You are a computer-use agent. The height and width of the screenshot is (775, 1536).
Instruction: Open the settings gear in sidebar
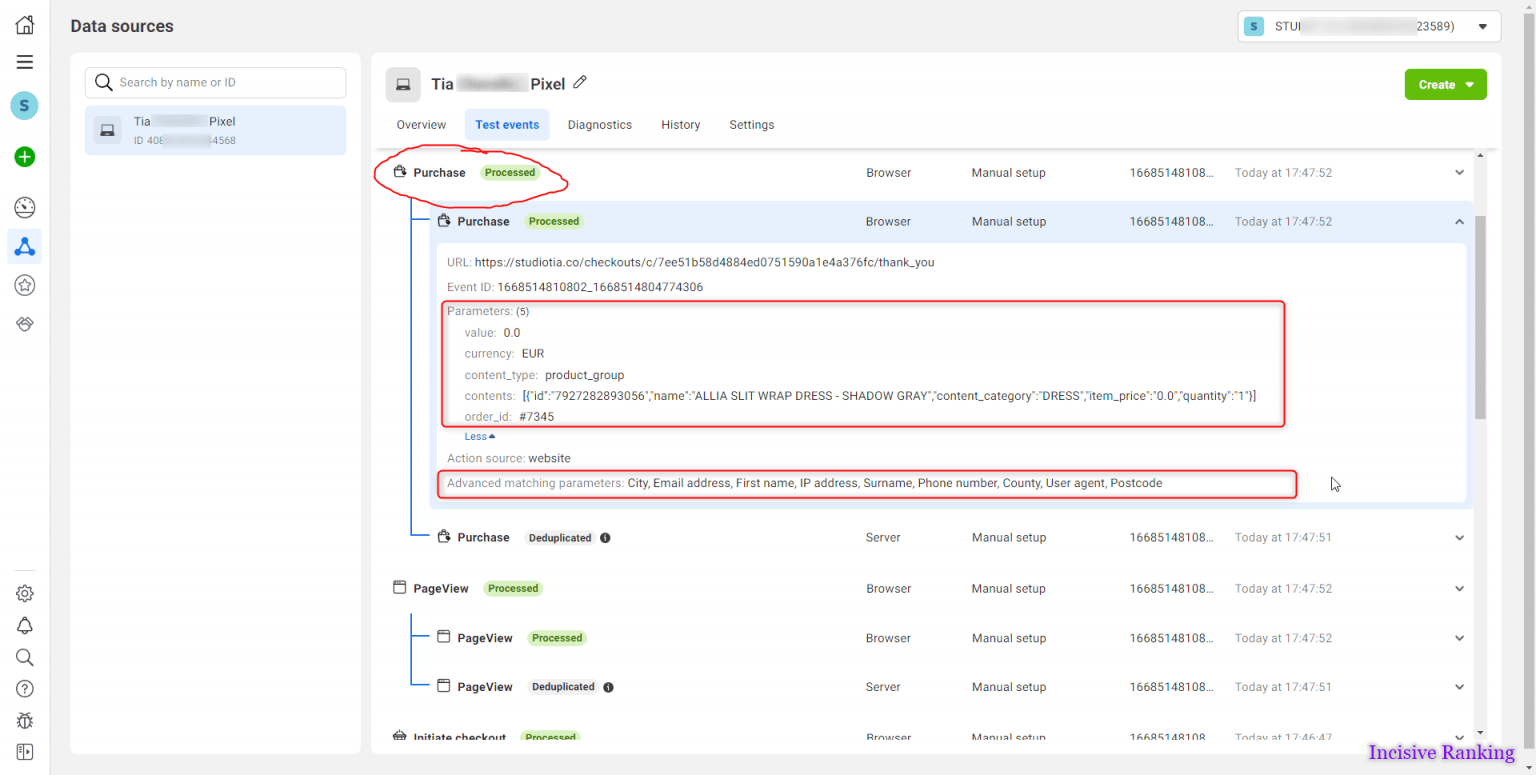point(25,593)
